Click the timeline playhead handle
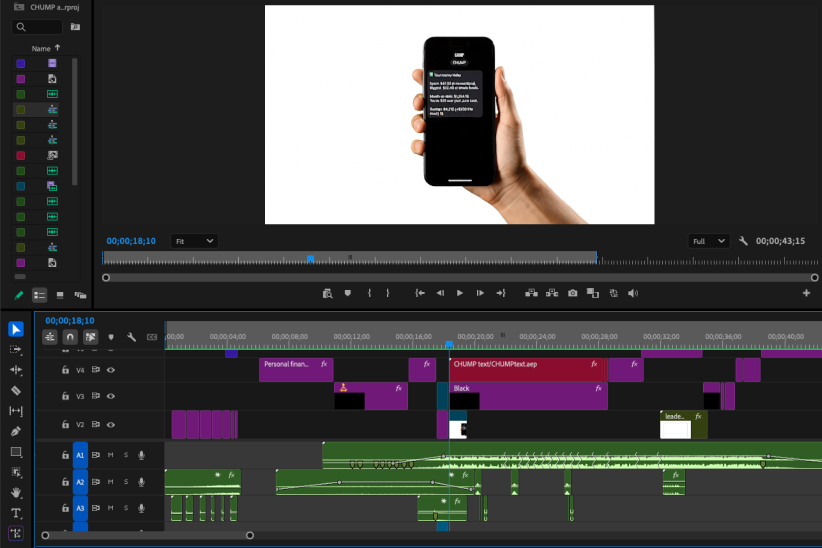 [449, 344]
